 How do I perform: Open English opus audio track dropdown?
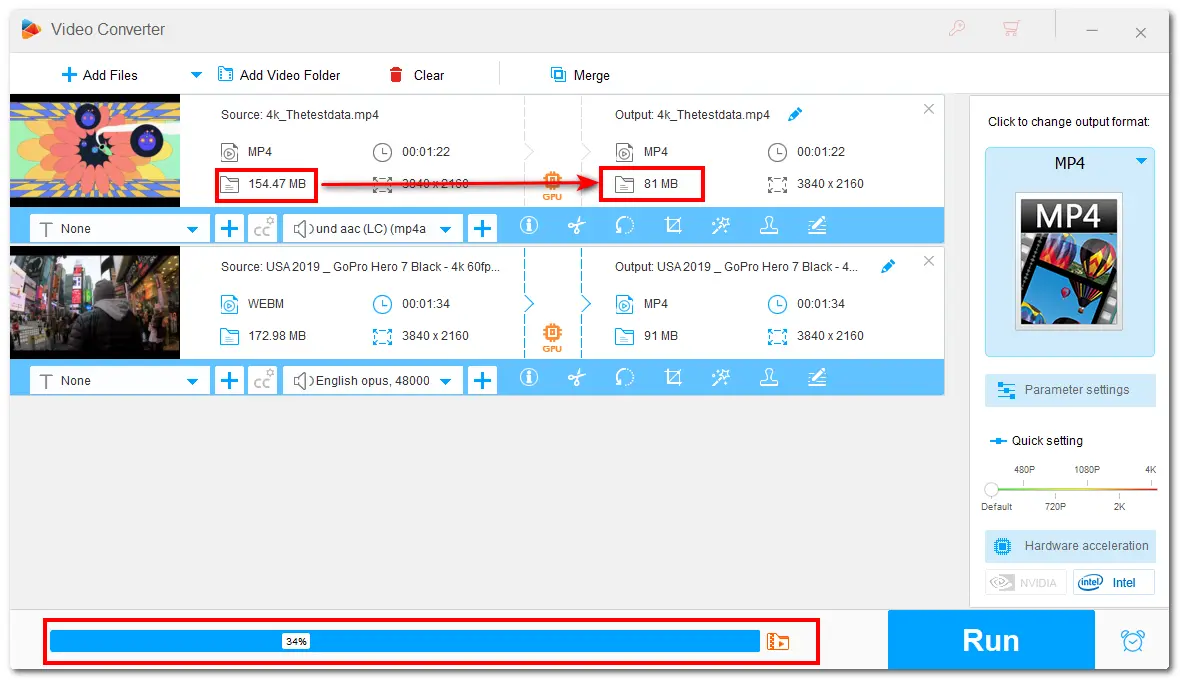373,381
